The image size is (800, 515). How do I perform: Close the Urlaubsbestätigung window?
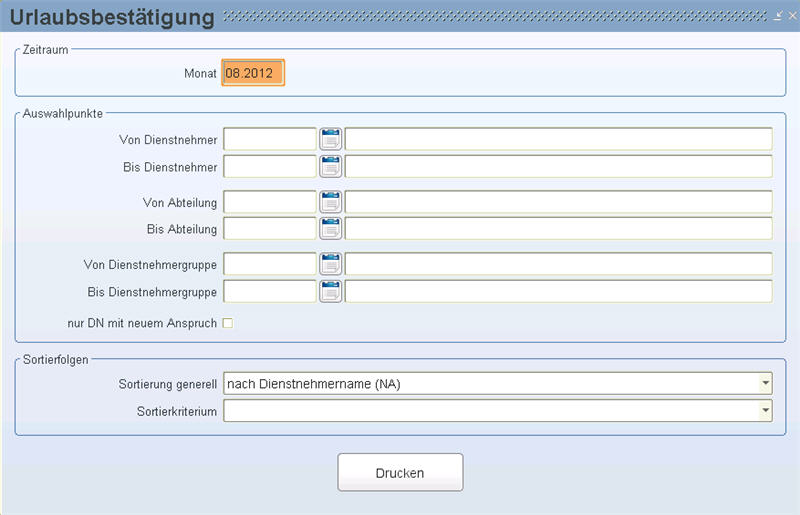(x=791, y=17)
